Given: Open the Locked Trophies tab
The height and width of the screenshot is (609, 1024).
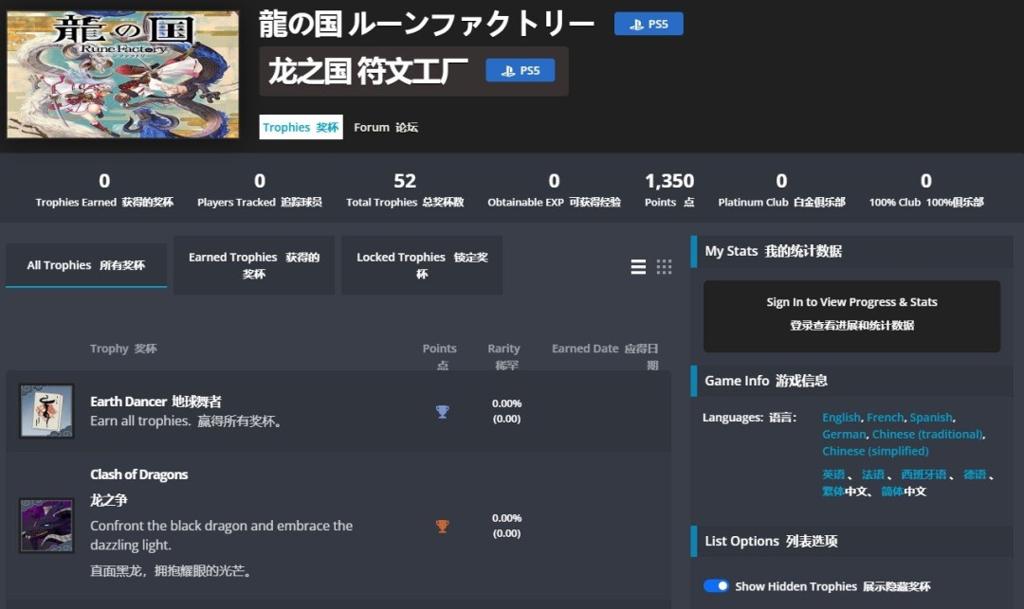Looking at the screenshot, I should coord(421,265).
